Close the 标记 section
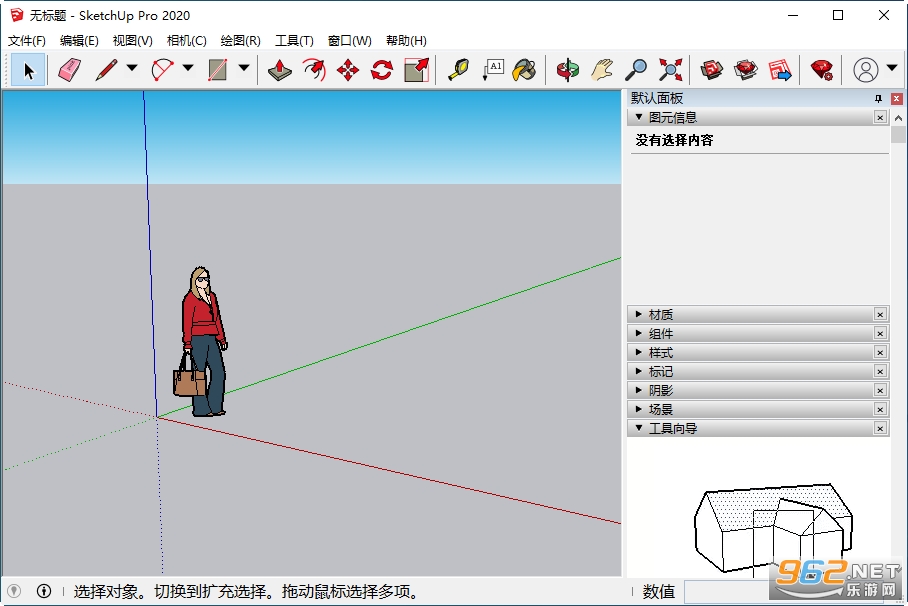The height and width of the screenshot is (606, 908). pyautogui.click(x=880, y=371)
